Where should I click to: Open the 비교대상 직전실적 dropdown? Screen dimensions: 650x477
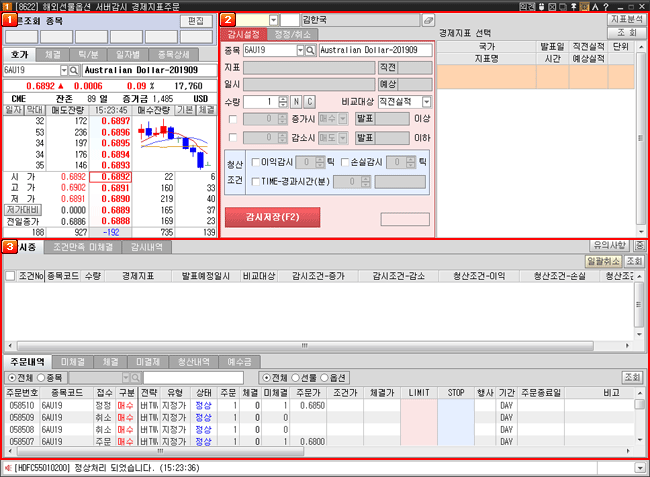[x=427, y=102]
